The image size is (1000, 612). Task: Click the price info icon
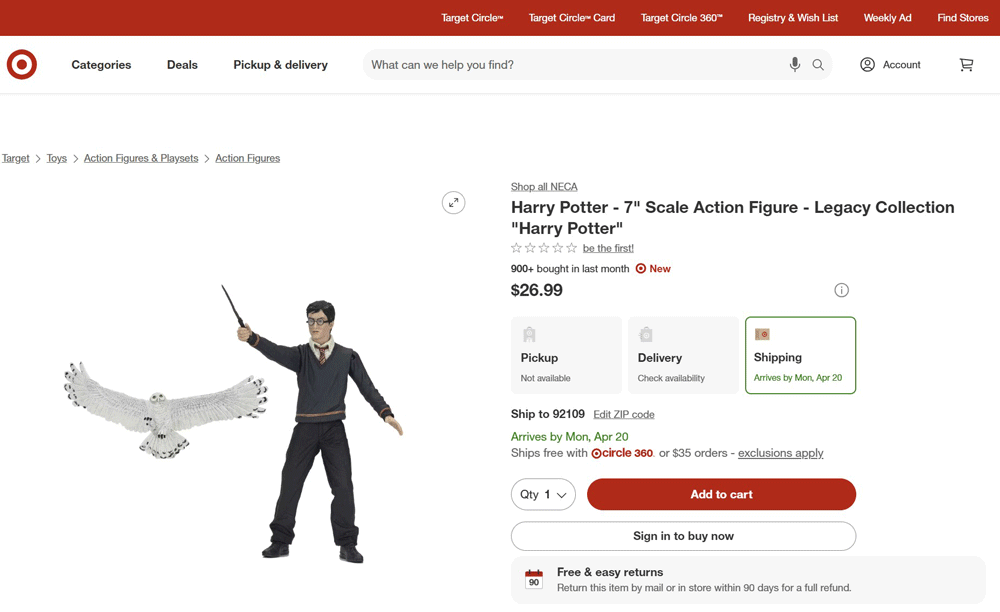point(842,290)
